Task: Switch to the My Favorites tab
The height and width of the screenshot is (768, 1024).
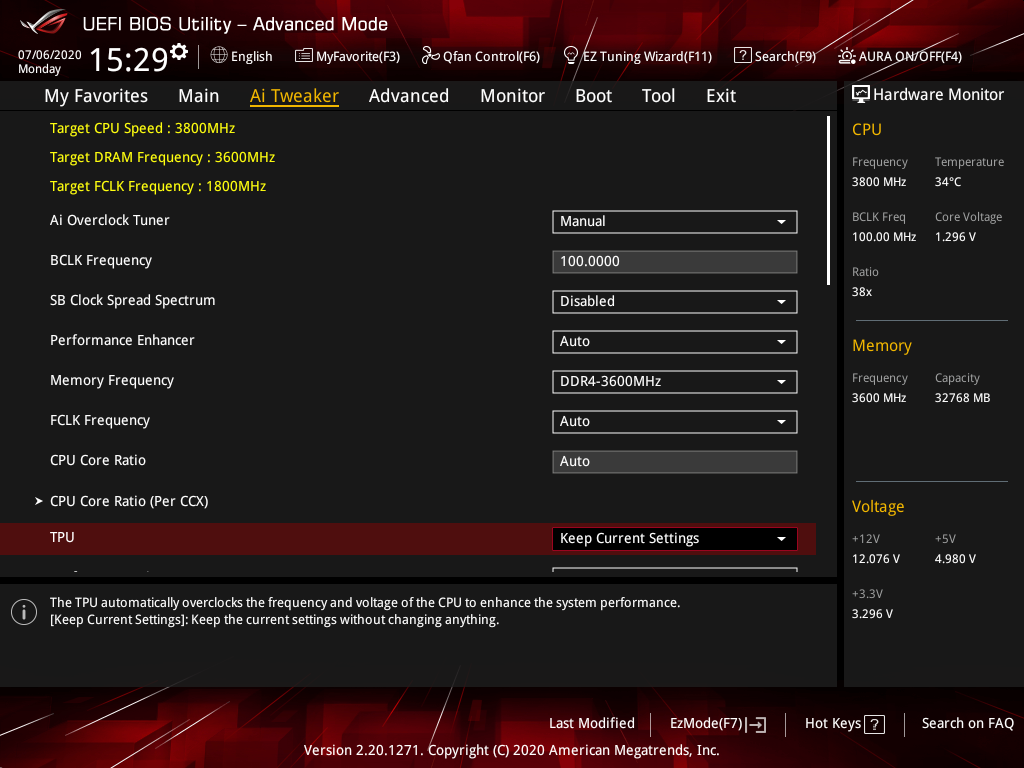Action: 96,96
